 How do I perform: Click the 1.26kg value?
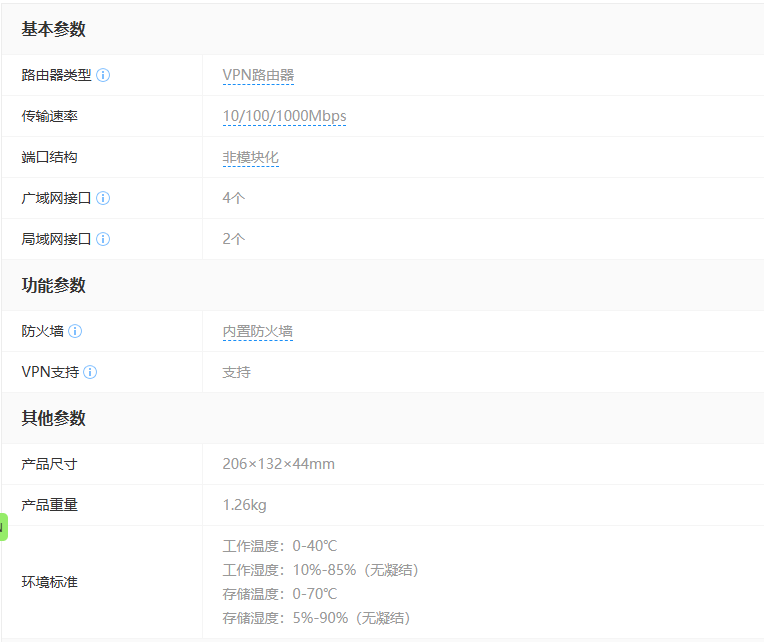[x=245, y=505]
